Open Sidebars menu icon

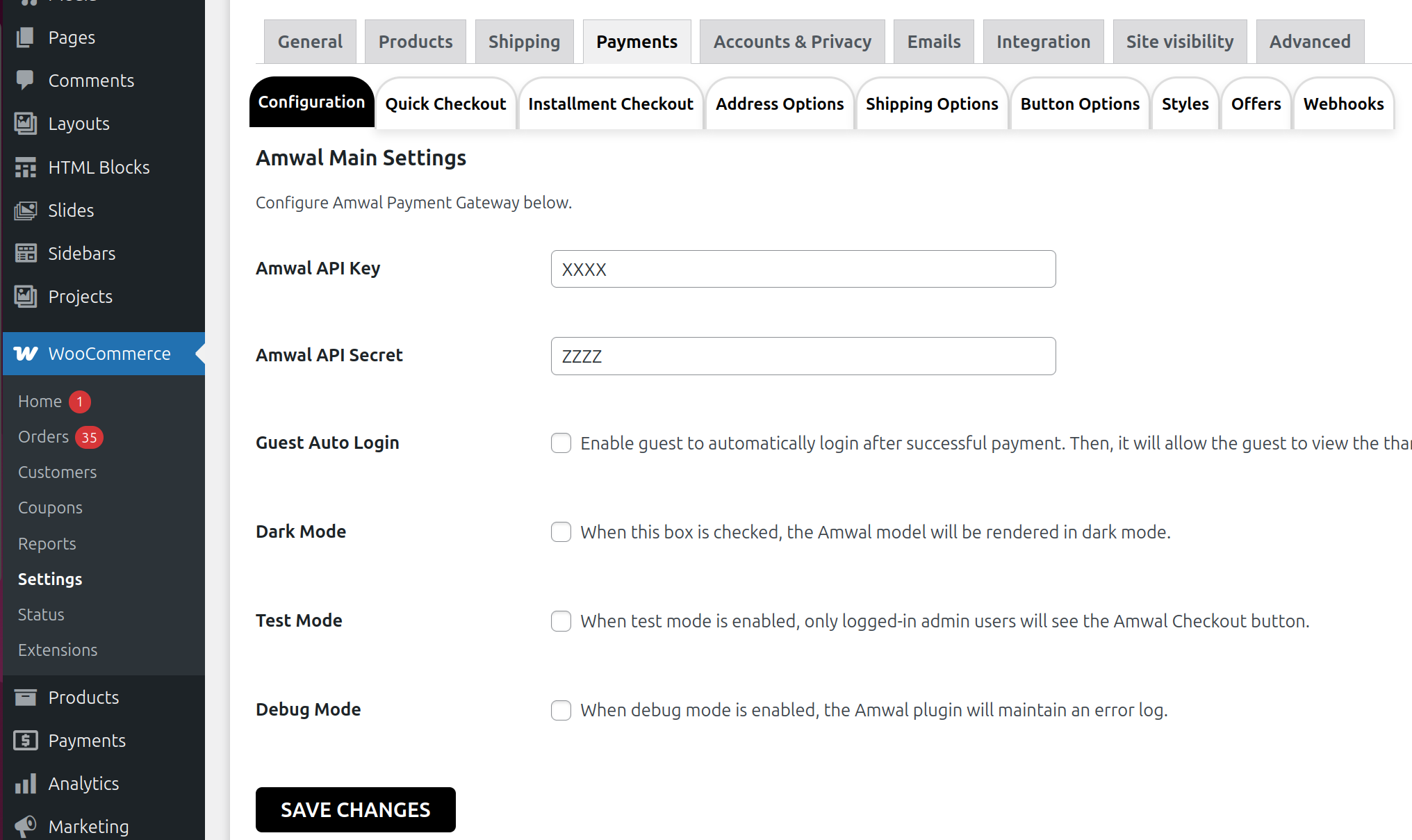pyautogui.click(x=25, y=254)
